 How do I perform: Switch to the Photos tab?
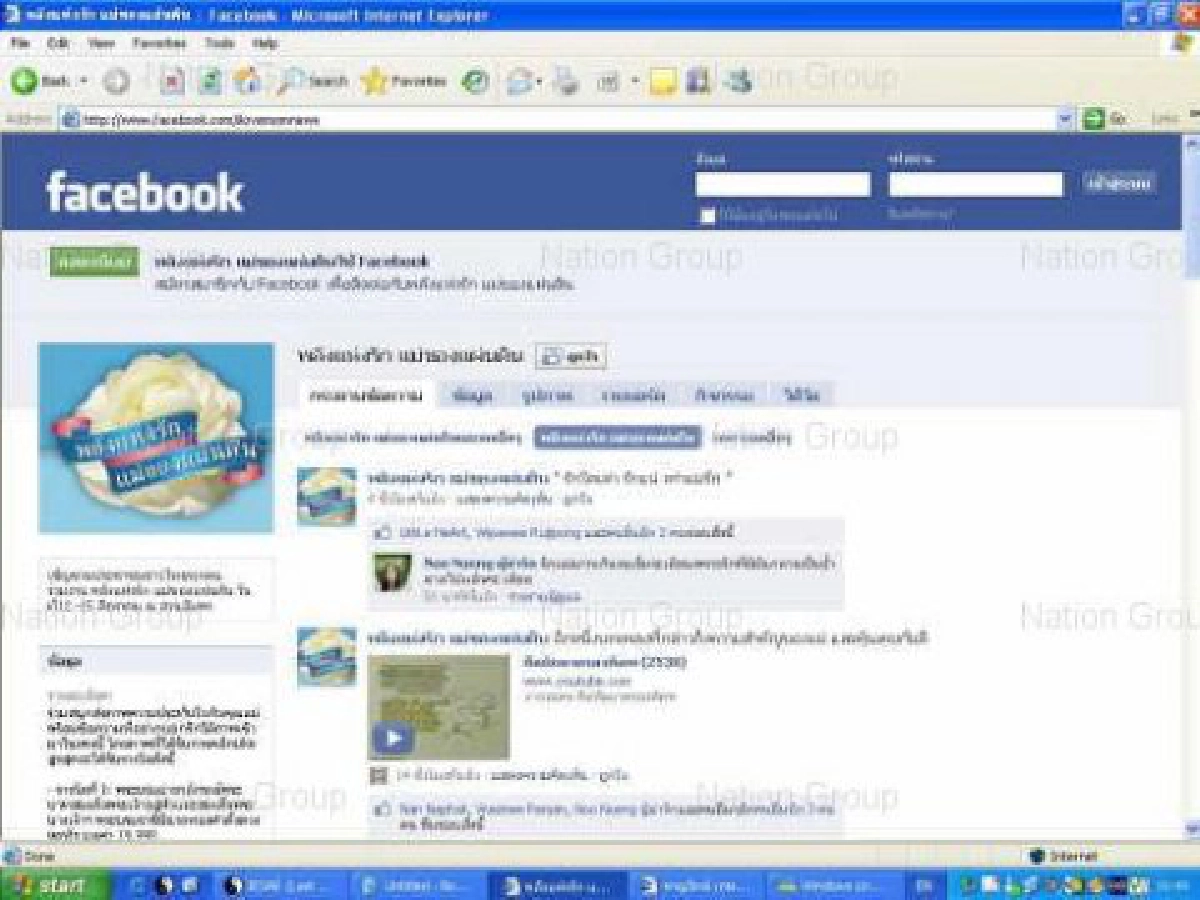(547, 395)
